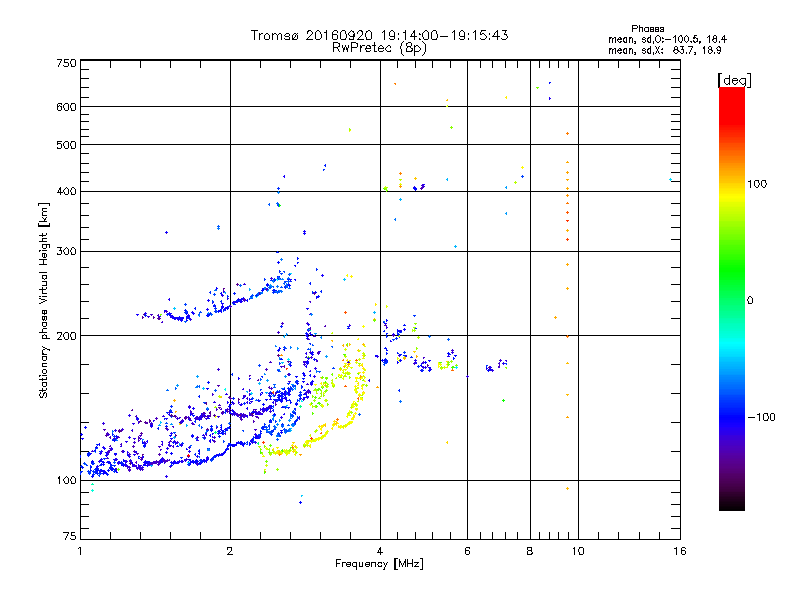Click the y-axis tick label '200'

[66, 336]
